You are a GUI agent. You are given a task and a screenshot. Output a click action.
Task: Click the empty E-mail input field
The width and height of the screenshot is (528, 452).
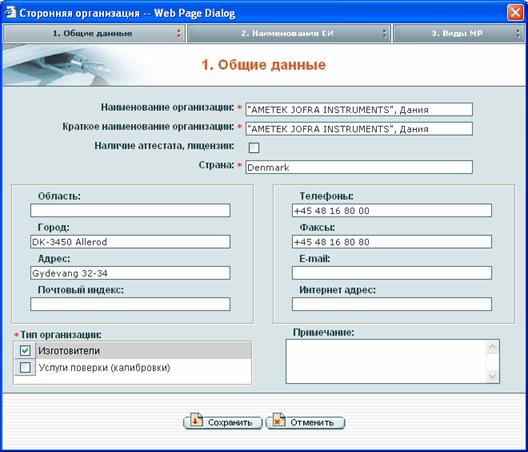tap(392, 273)
